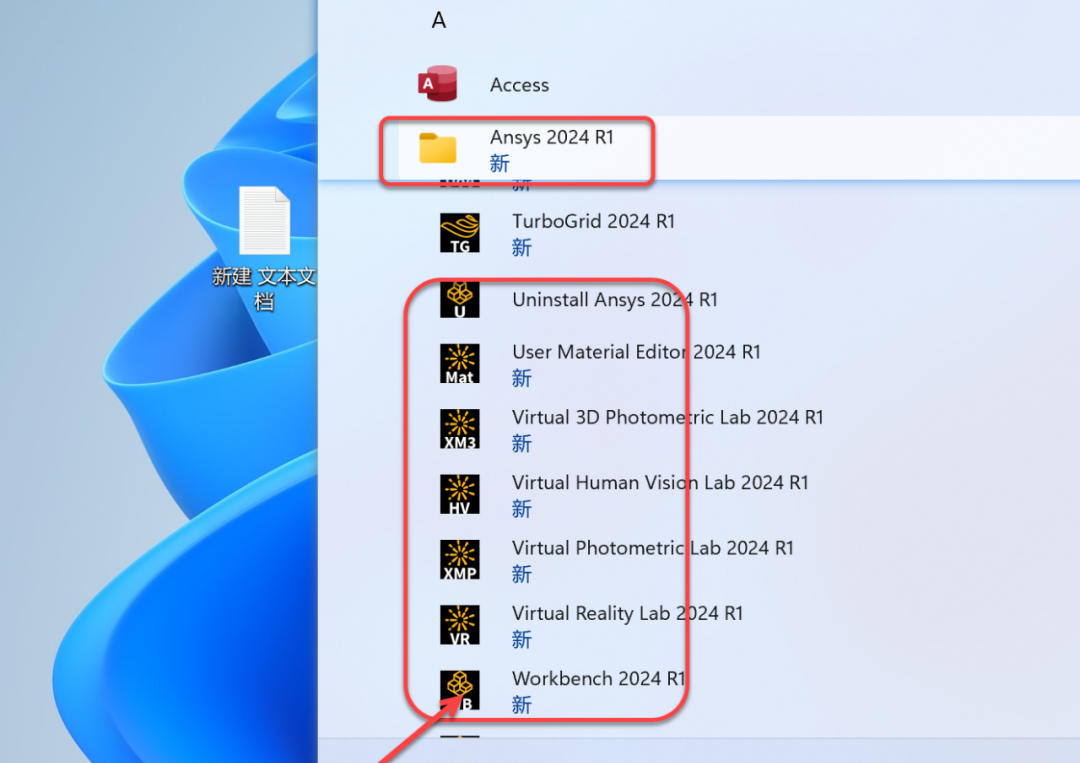Click "Virtual Reality Lab 2024 R1" text
Image resolution: width=1080 pixels, height=763 pixels.
627,614
